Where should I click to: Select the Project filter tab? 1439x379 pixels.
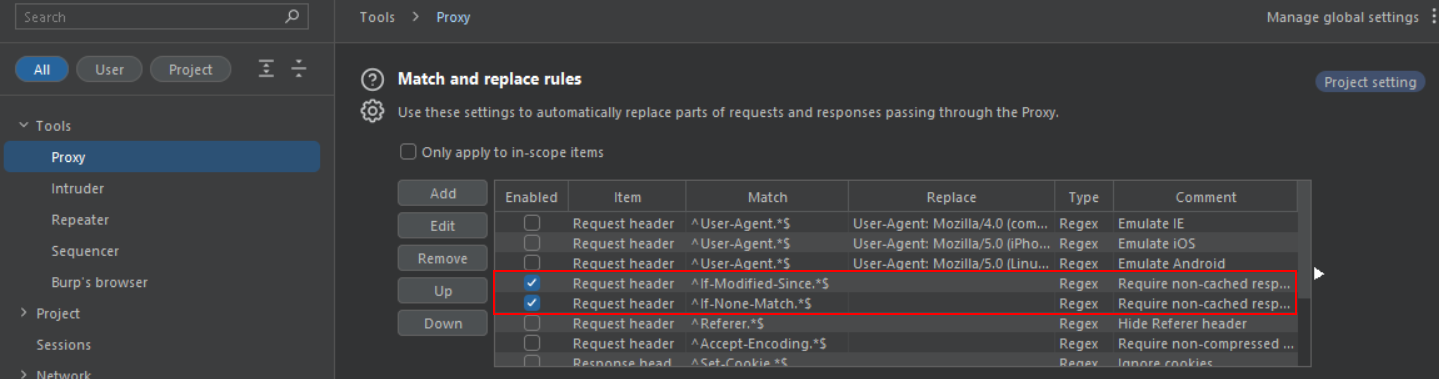(190, 69)
